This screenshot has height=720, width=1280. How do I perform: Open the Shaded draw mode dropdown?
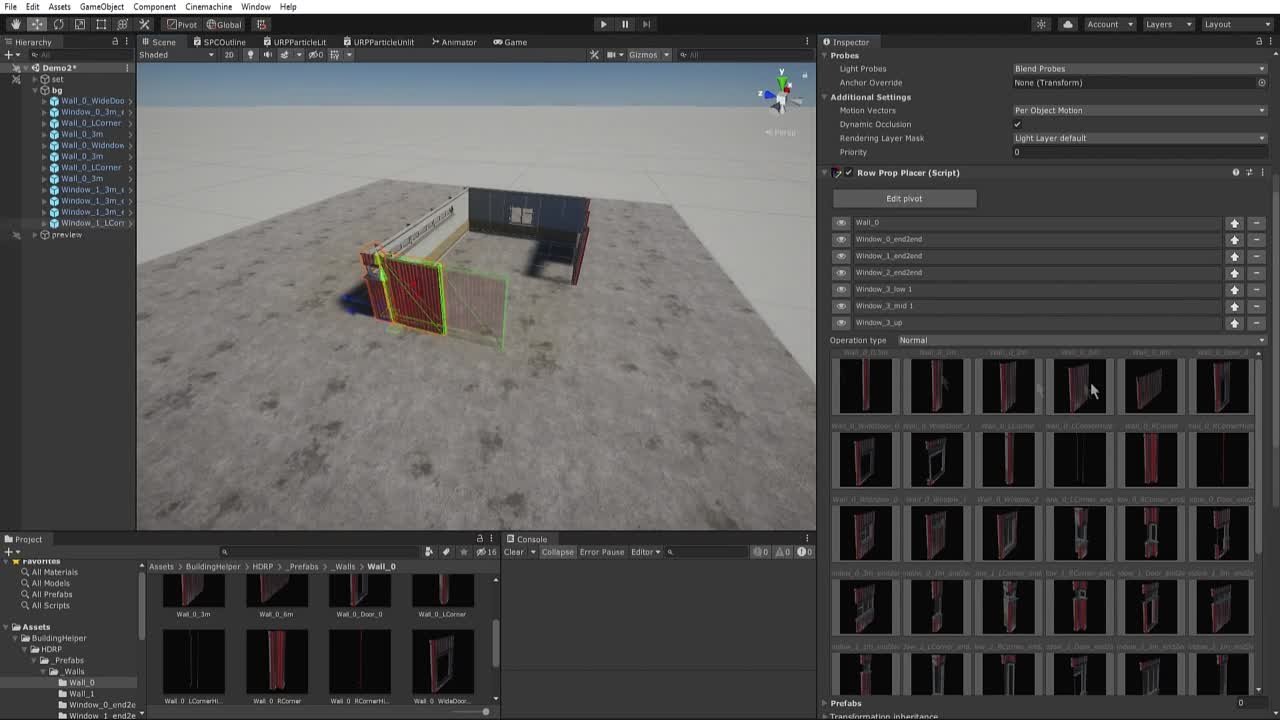point(176,55)
